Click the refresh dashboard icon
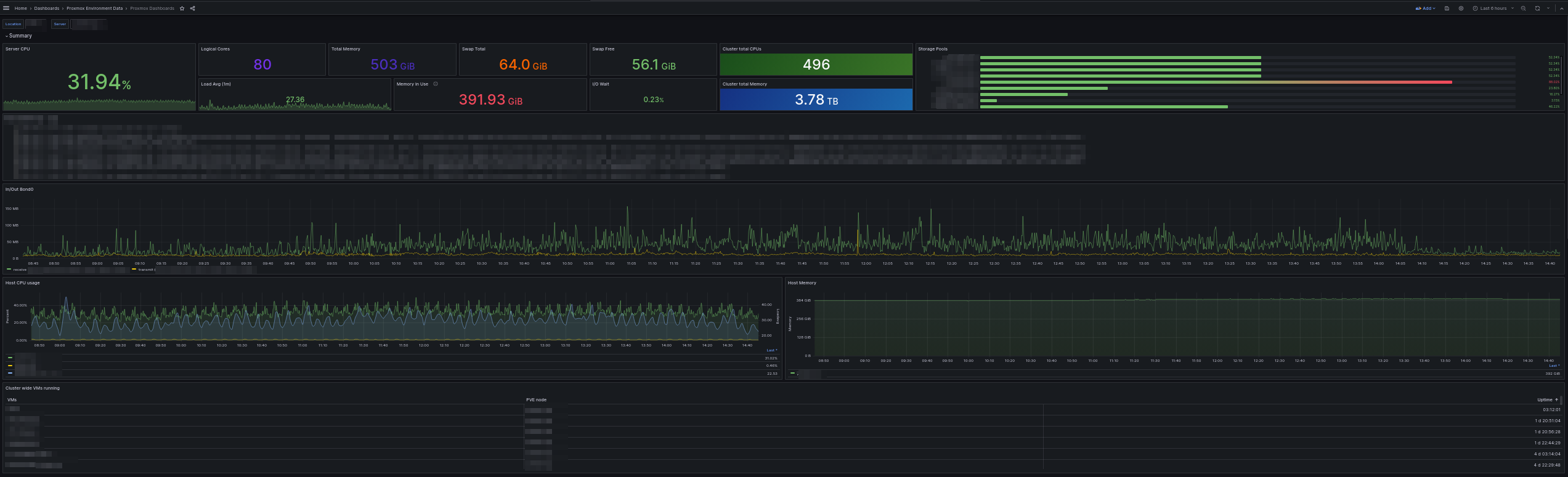The width and height of the screenshot is (1568, 477). [x=1537, y=9]
